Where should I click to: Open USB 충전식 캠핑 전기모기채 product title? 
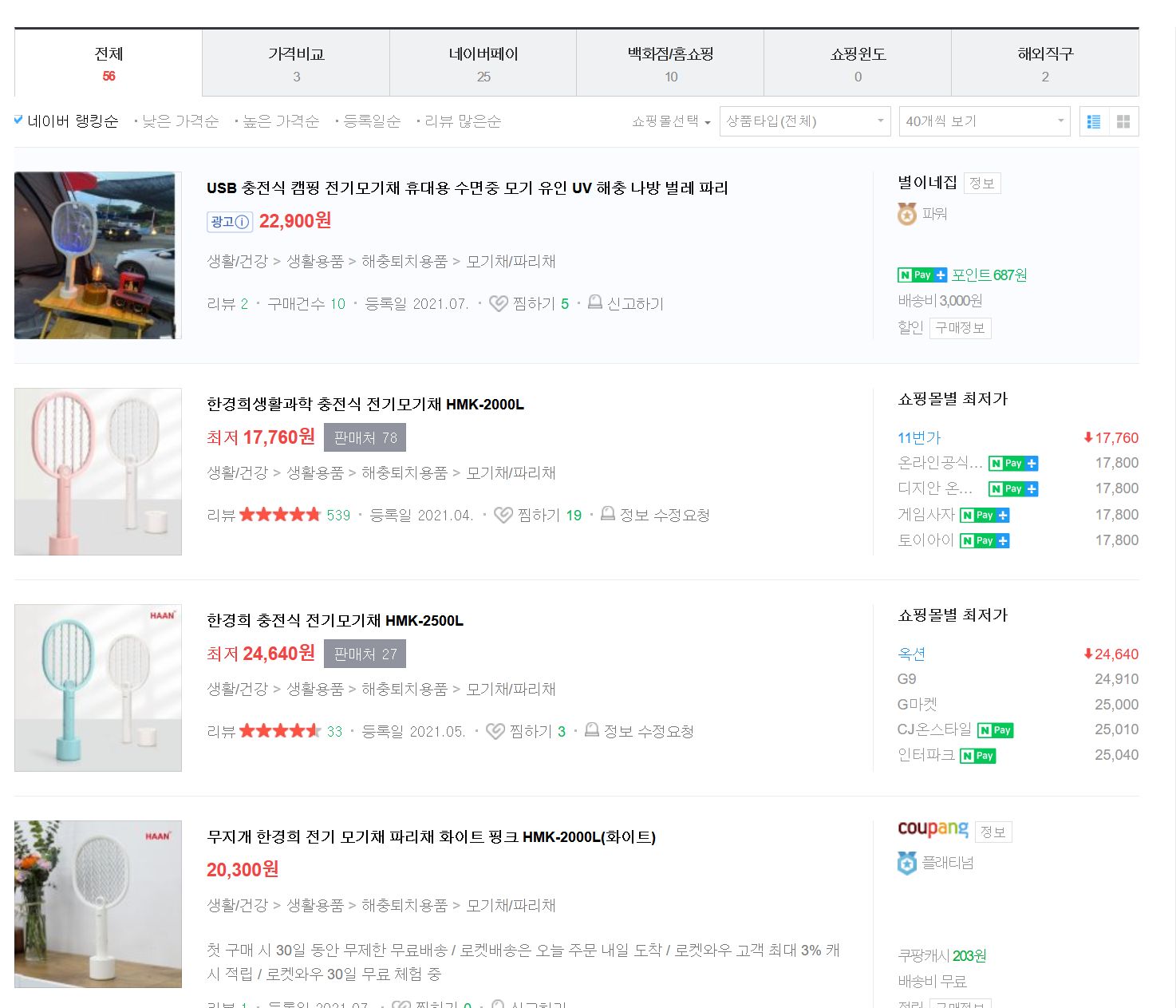click(x=467, y=188)
